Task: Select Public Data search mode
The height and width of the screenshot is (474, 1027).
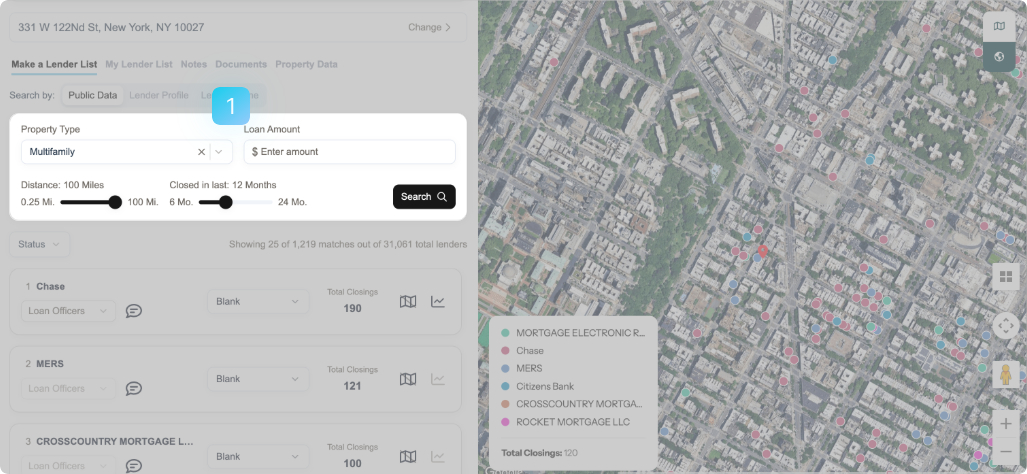Action: (92, 96)
